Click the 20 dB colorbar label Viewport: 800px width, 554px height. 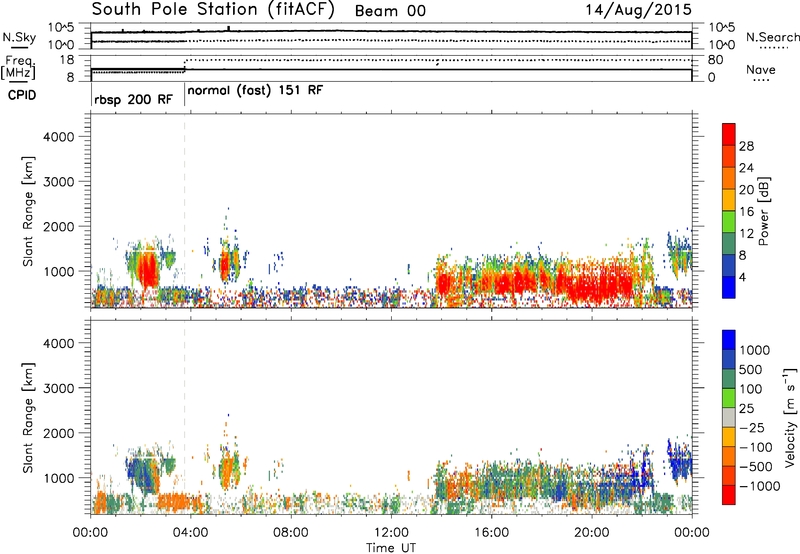746,190
